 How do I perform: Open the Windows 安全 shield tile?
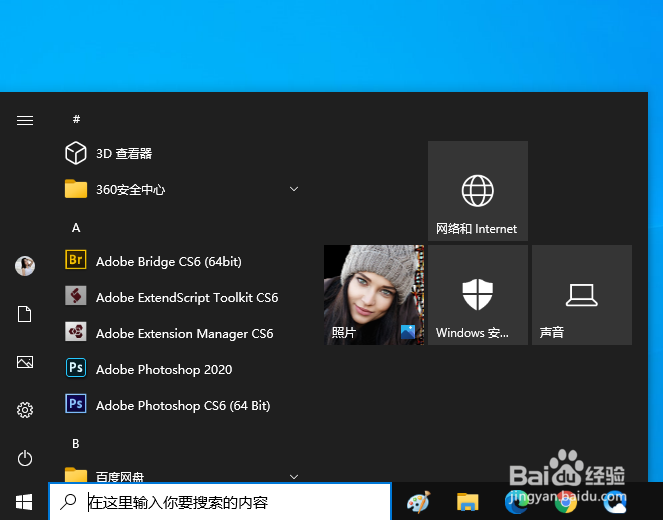pos(478,295)
